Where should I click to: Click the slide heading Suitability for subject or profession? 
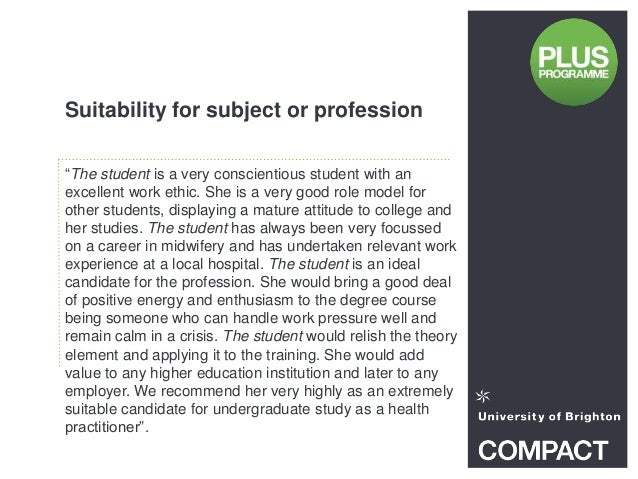pyautogui.click(x=244, y=110)
